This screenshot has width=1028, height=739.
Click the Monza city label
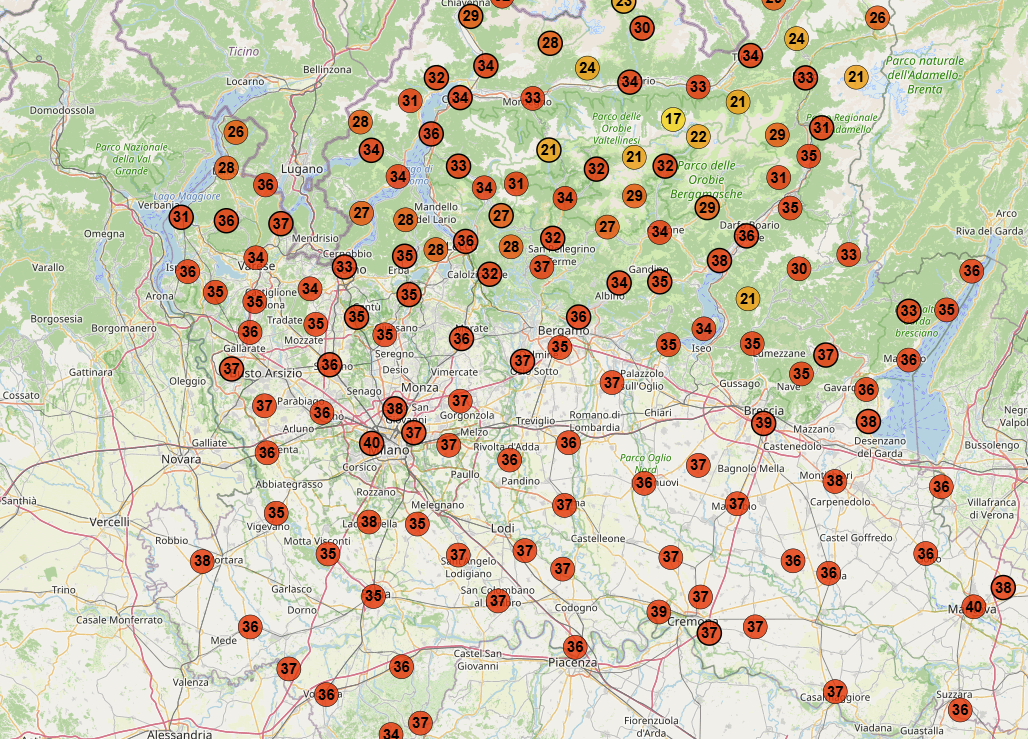click(420, 388)
